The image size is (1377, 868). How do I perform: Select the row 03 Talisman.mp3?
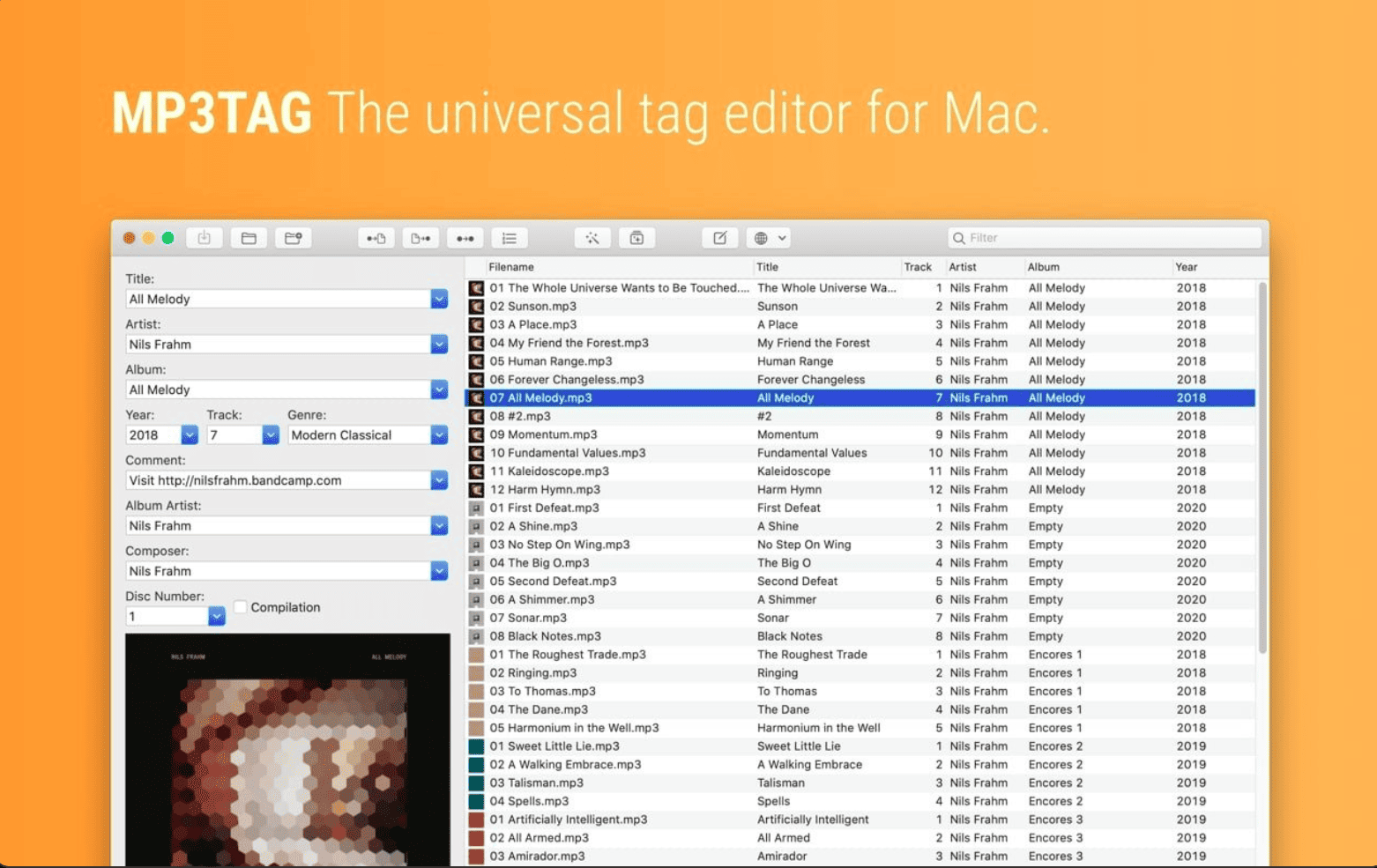(x=860, y=783)
